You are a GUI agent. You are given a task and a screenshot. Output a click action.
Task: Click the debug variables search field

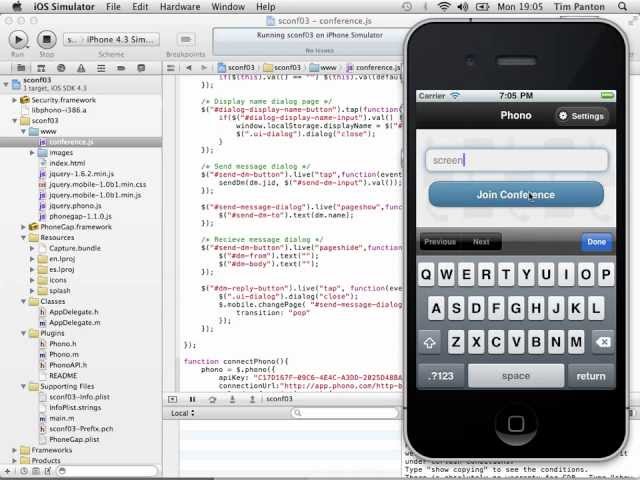(x=345, y=413)
